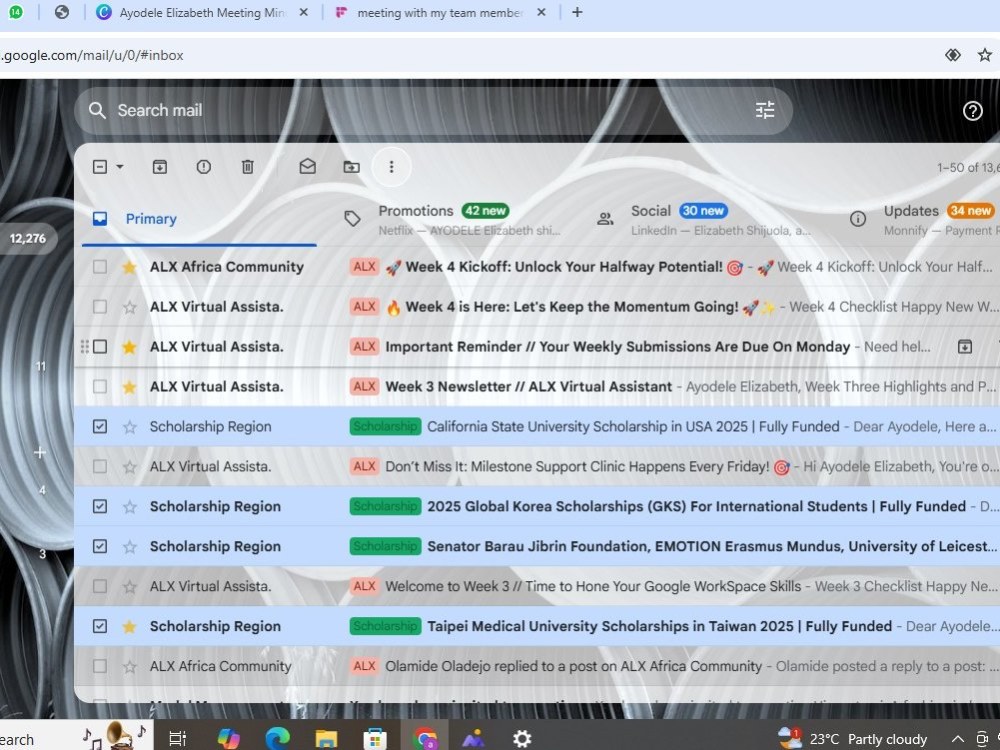Image resolution: width=1000 pixels, height=750 pixels.
Task: Click the browser extension diamond icon in address bar
Action: tap(952, 55)
